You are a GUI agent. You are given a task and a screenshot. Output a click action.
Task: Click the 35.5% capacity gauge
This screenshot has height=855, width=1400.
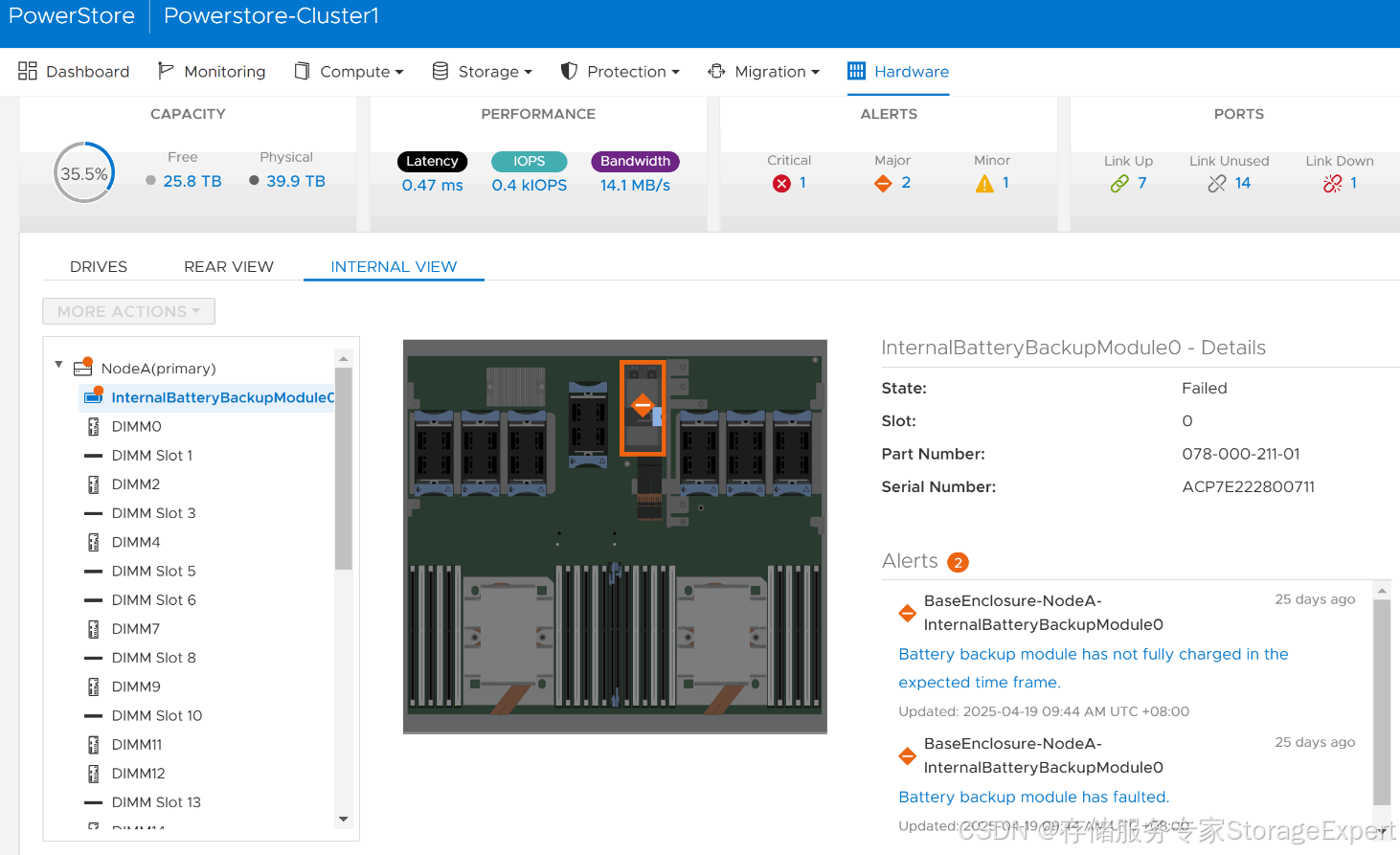[84, 173]
